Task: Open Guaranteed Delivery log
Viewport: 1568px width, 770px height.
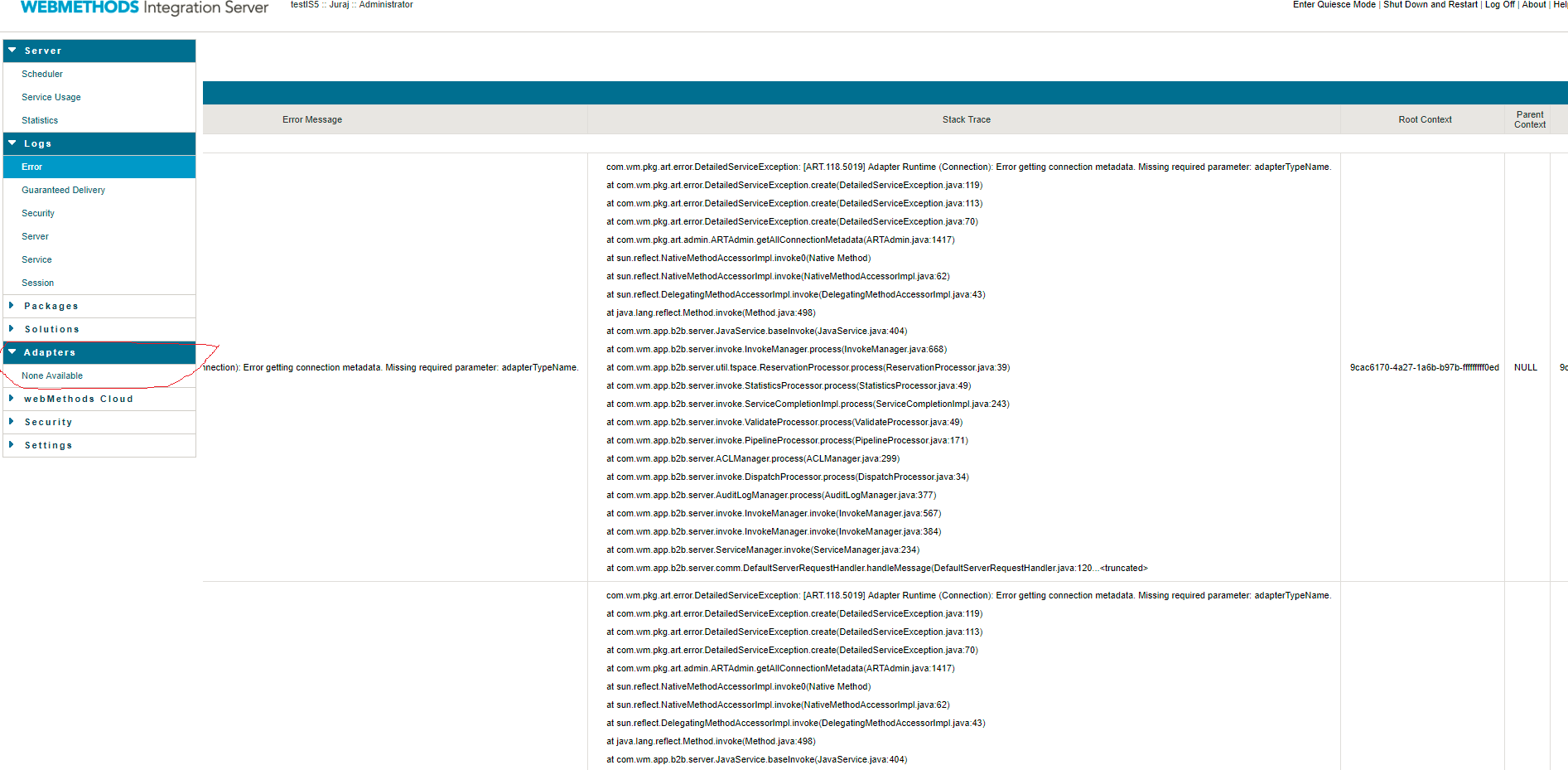Action: [63, 190]
